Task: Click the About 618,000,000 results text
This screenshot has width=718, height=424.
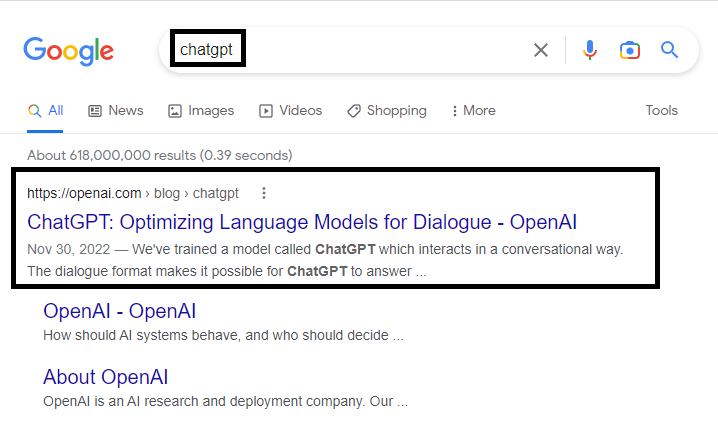Action: point(159,155)
